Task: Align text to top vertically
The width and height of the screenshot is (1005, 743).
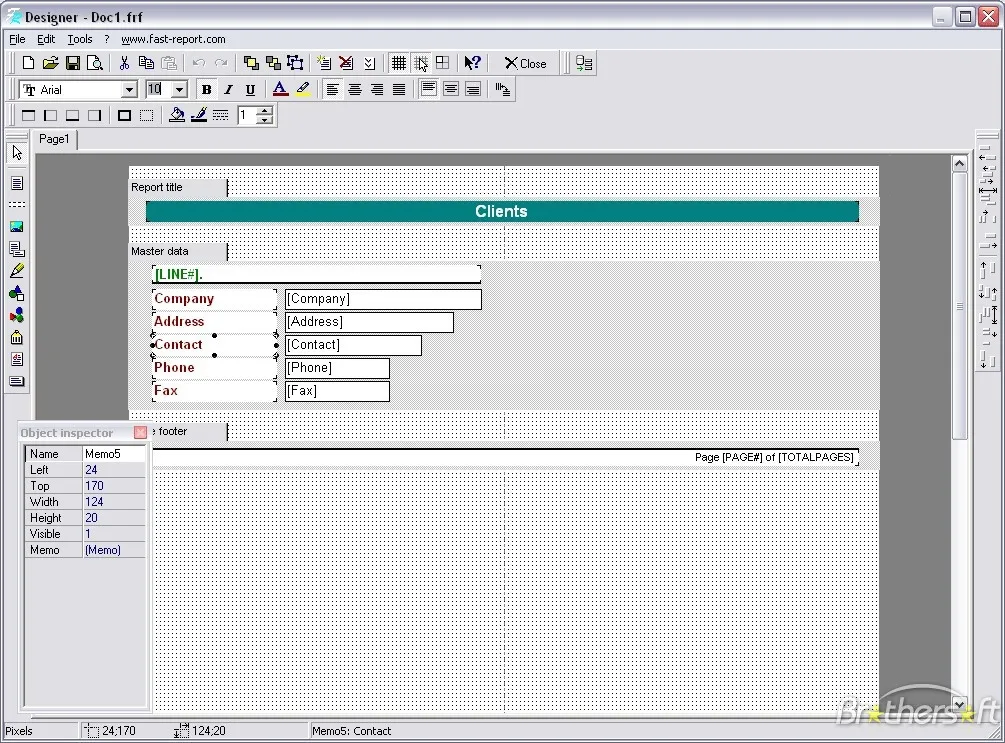Action: click(429, 89)
